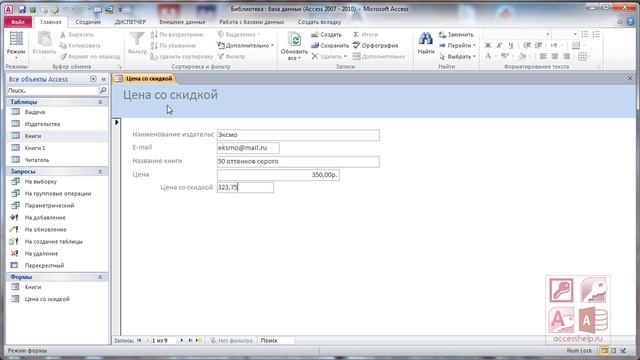Apply italic (К) formatting
This screenshot has height=360, width=640.
[499, 45]
